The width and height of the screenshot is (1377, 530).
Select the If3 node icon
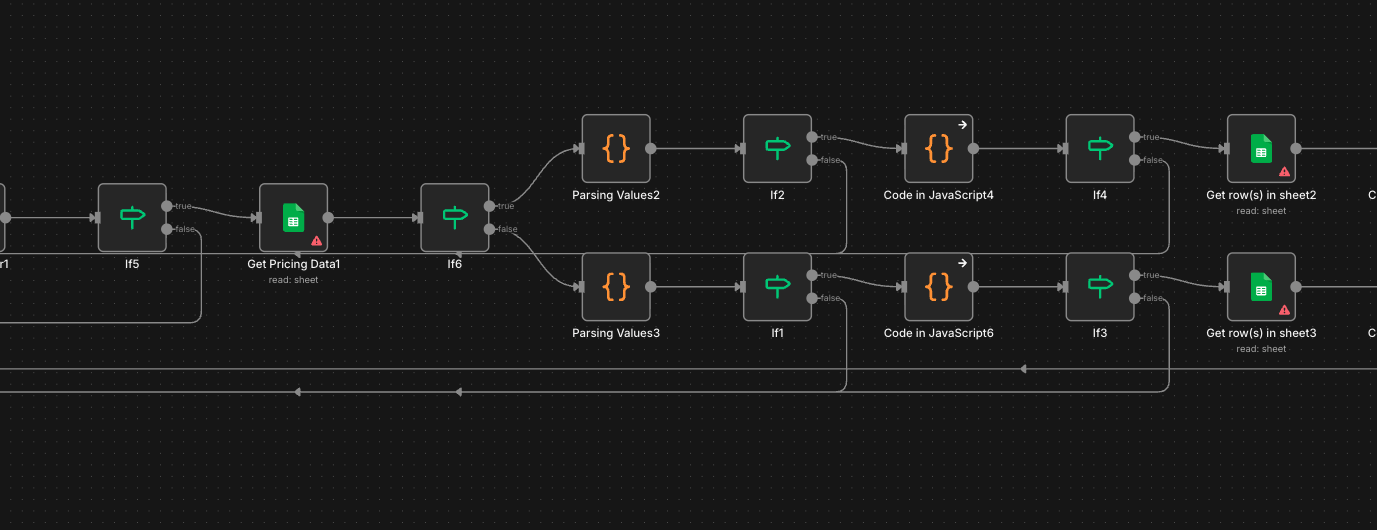(x=1100, y=286)
